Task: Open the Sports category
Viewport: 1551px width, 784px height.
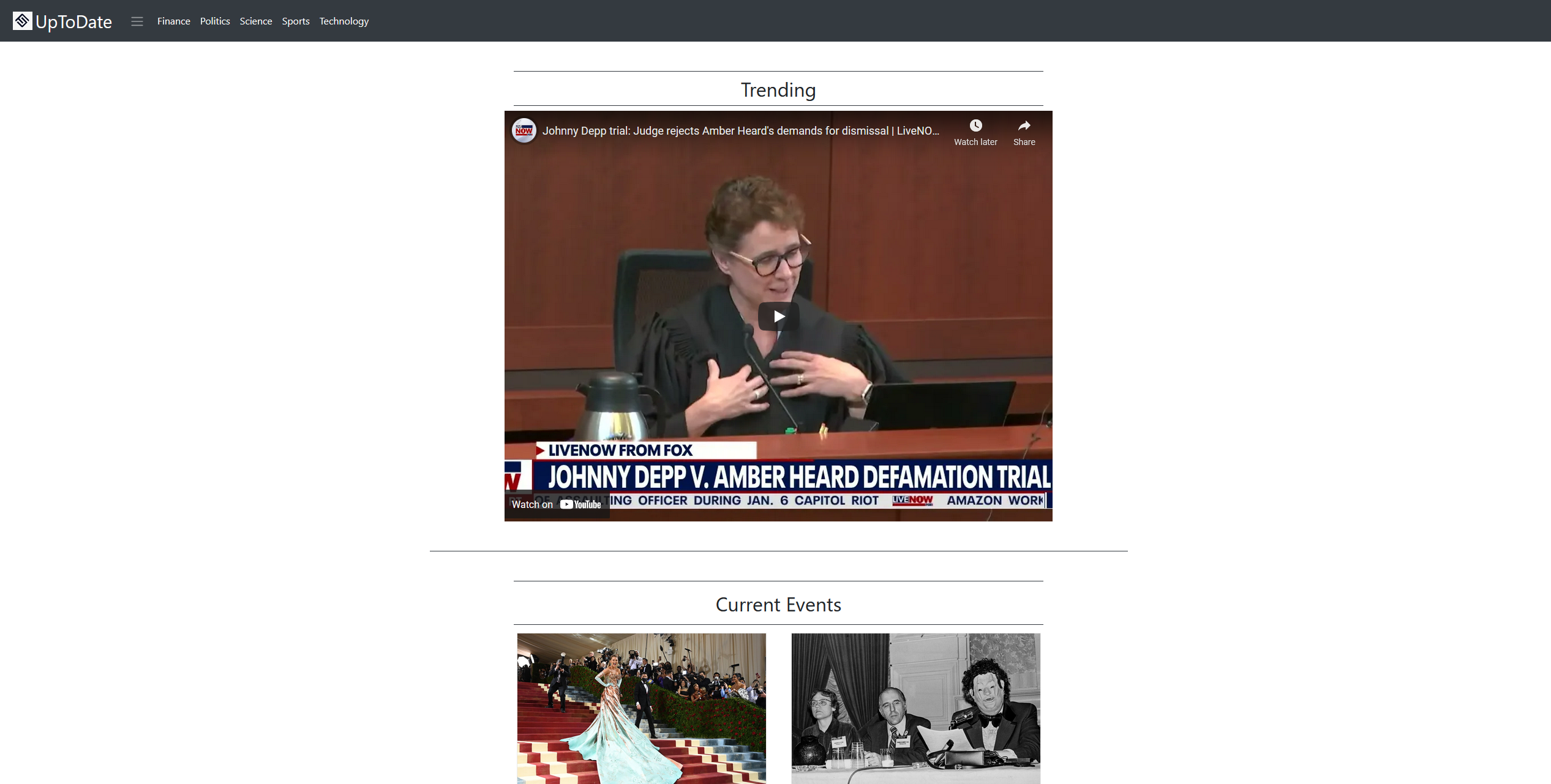Action: click(x=295, y=21)
